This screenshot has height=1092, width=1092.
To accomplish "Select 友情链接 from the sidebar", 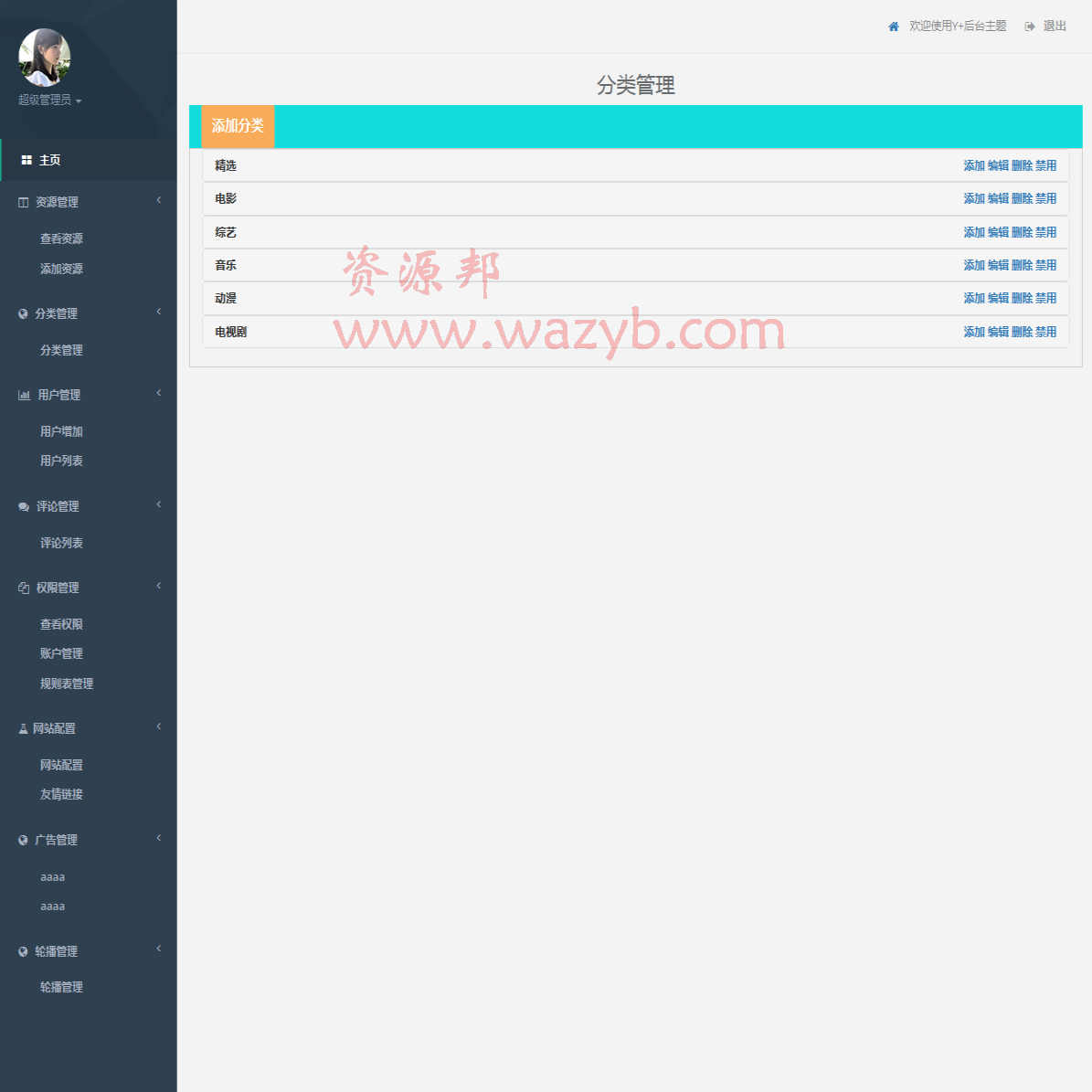I will pyautogui.click(x=61, y=793).
